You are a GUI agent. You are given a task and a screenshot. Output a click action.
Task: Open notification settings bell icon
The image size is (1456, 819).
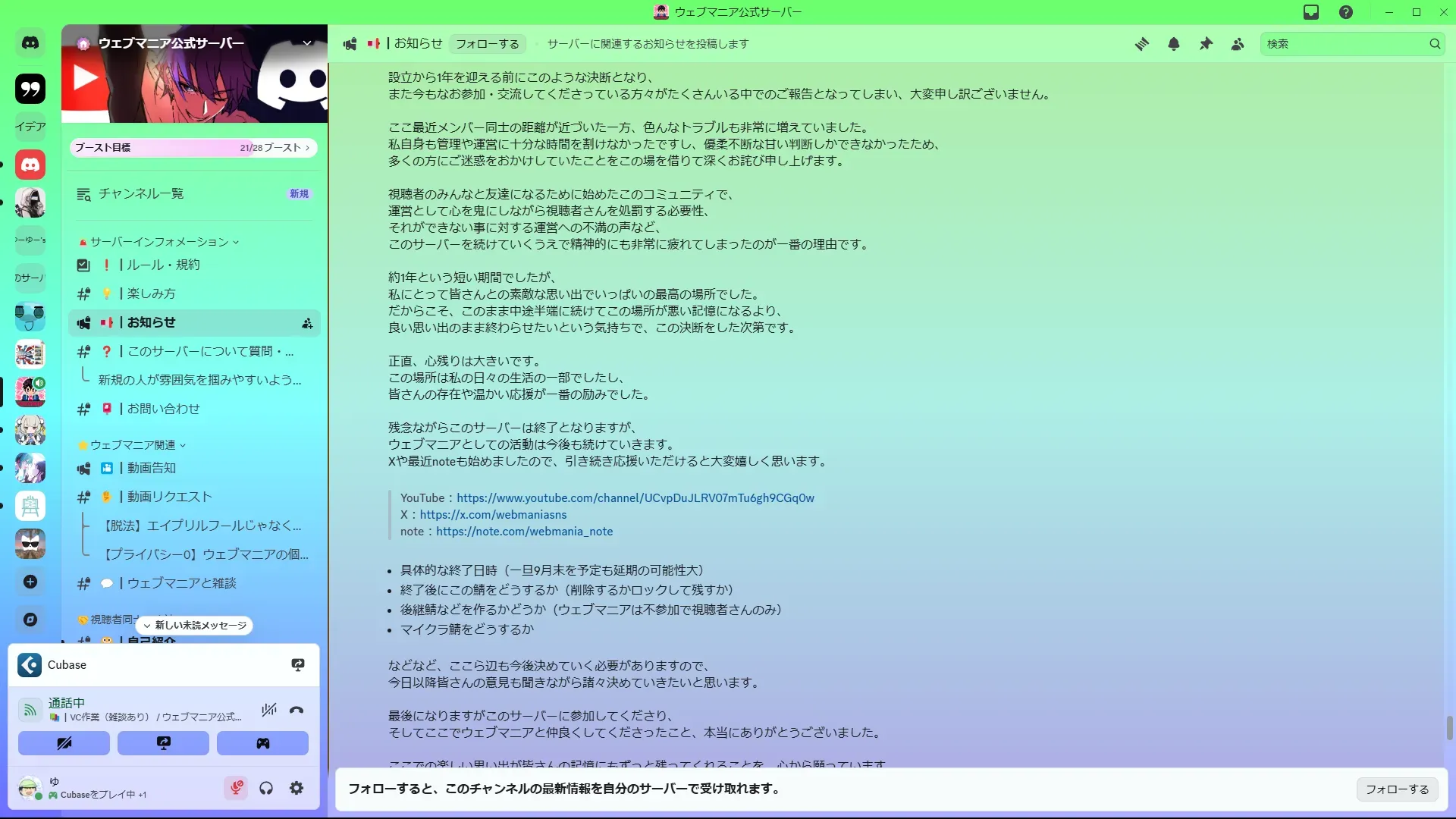[x=1174, y=44]
